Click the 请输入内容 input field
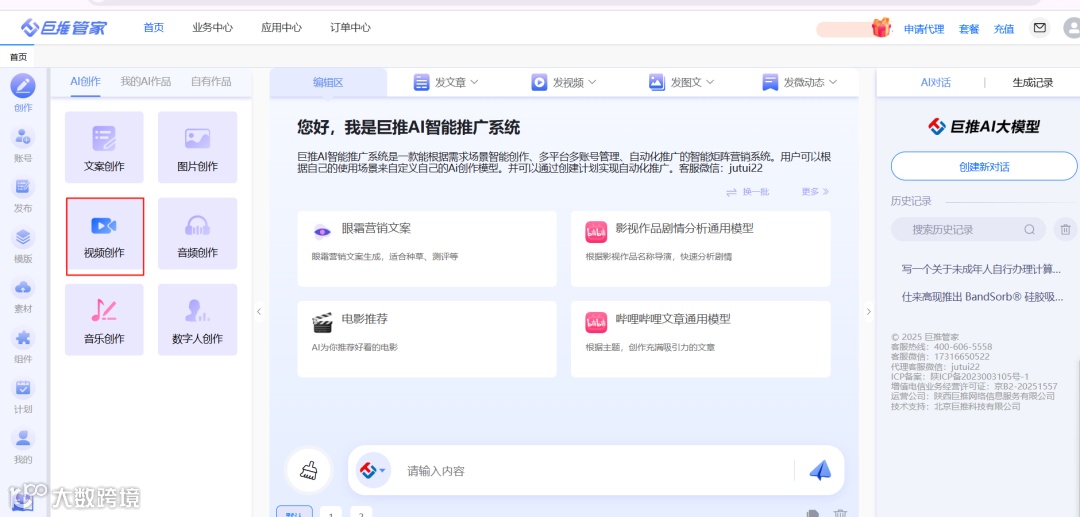This screenshot has height=517, width=1080. (596, 471)
